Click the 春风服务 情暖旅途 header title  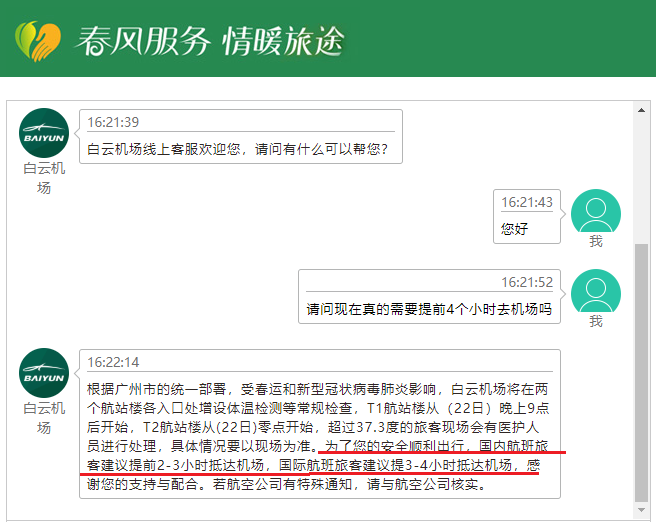(x=209, y=41)
